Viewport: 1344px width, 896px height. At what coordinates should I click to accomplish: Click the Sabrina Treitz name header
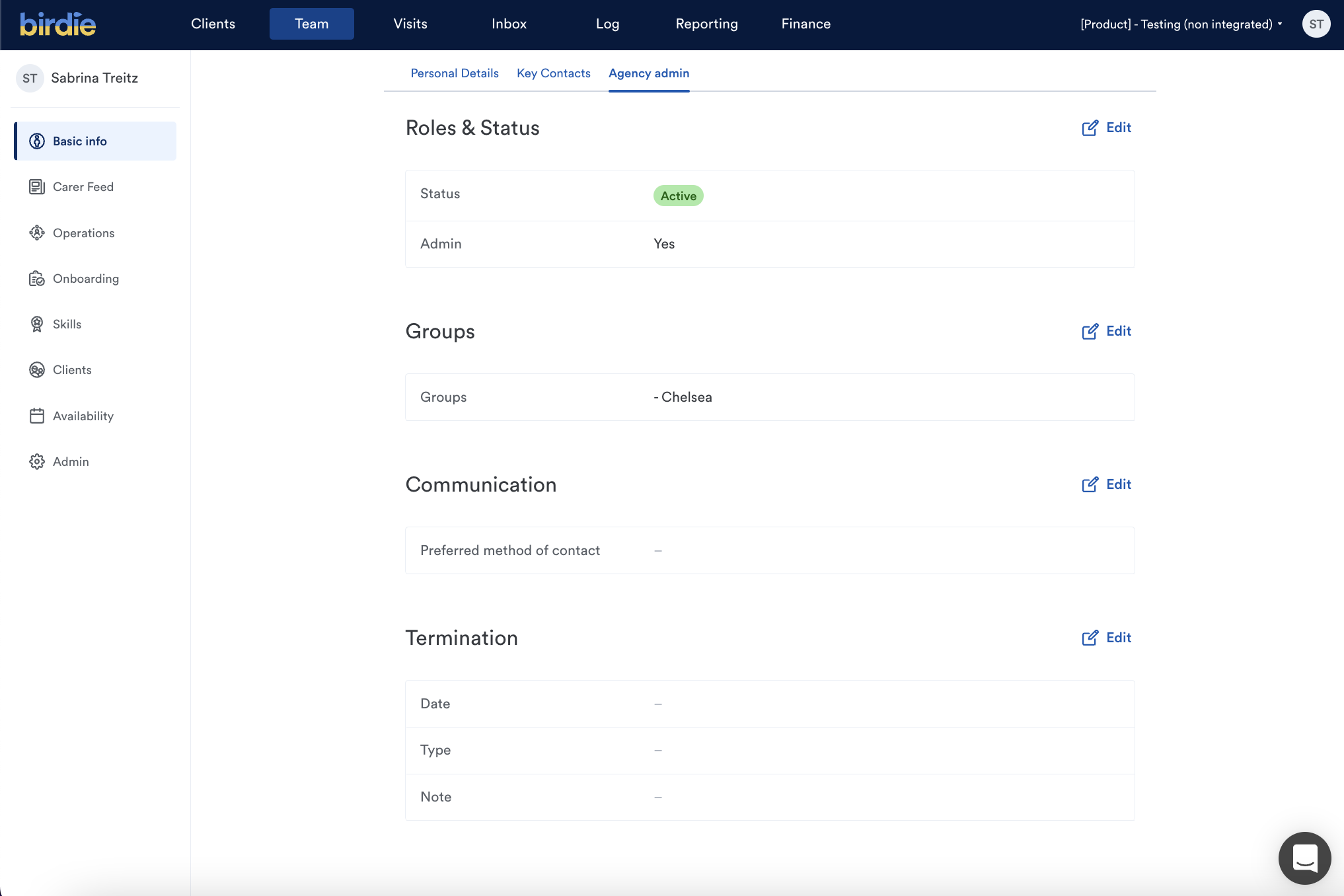click(94, 78)
